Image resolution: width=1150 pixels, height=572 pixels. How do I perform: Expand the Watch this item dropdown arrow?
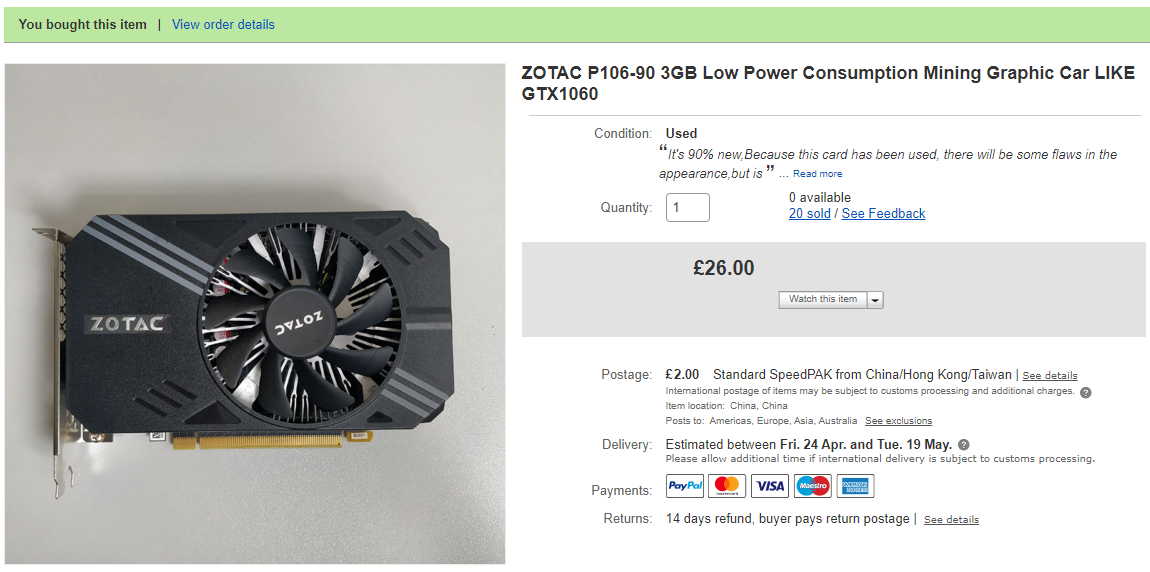coord(876,299)
